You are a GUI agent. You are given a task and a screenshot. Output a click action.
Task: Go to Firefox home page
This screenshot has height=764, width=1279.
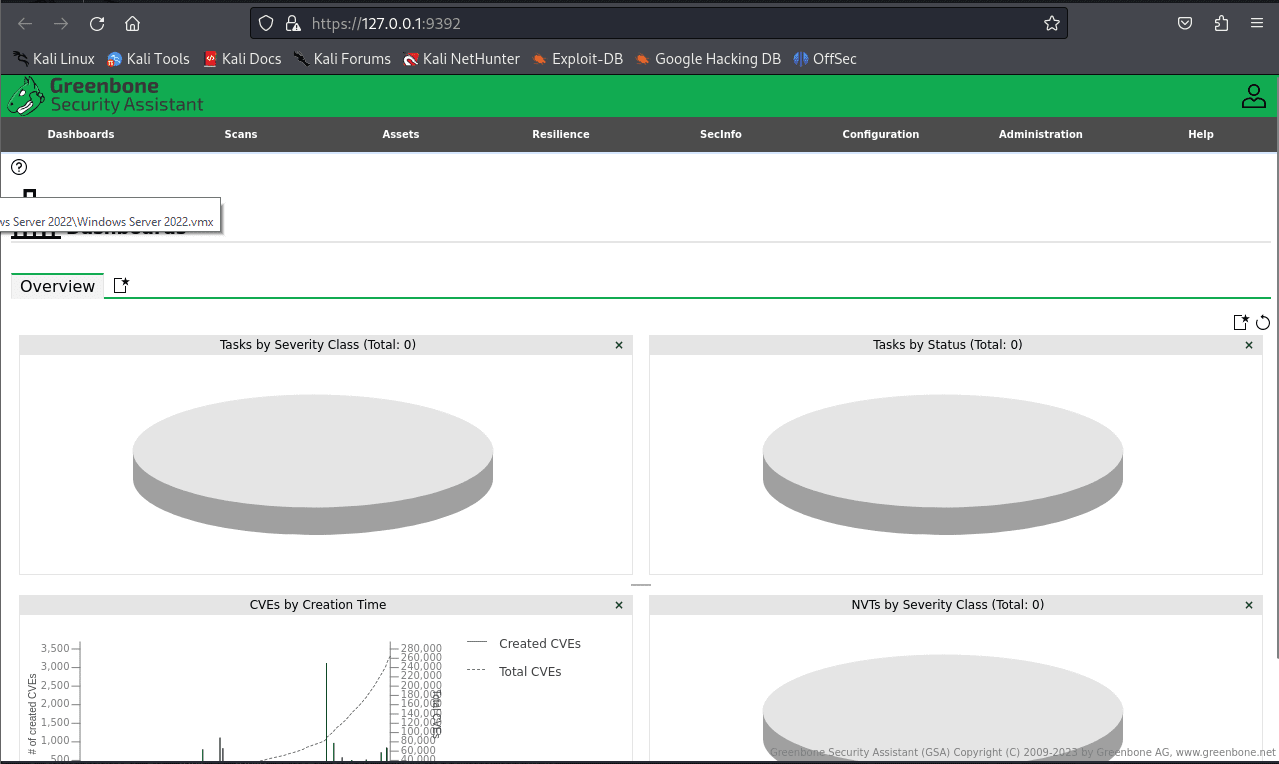coord(132,23)
